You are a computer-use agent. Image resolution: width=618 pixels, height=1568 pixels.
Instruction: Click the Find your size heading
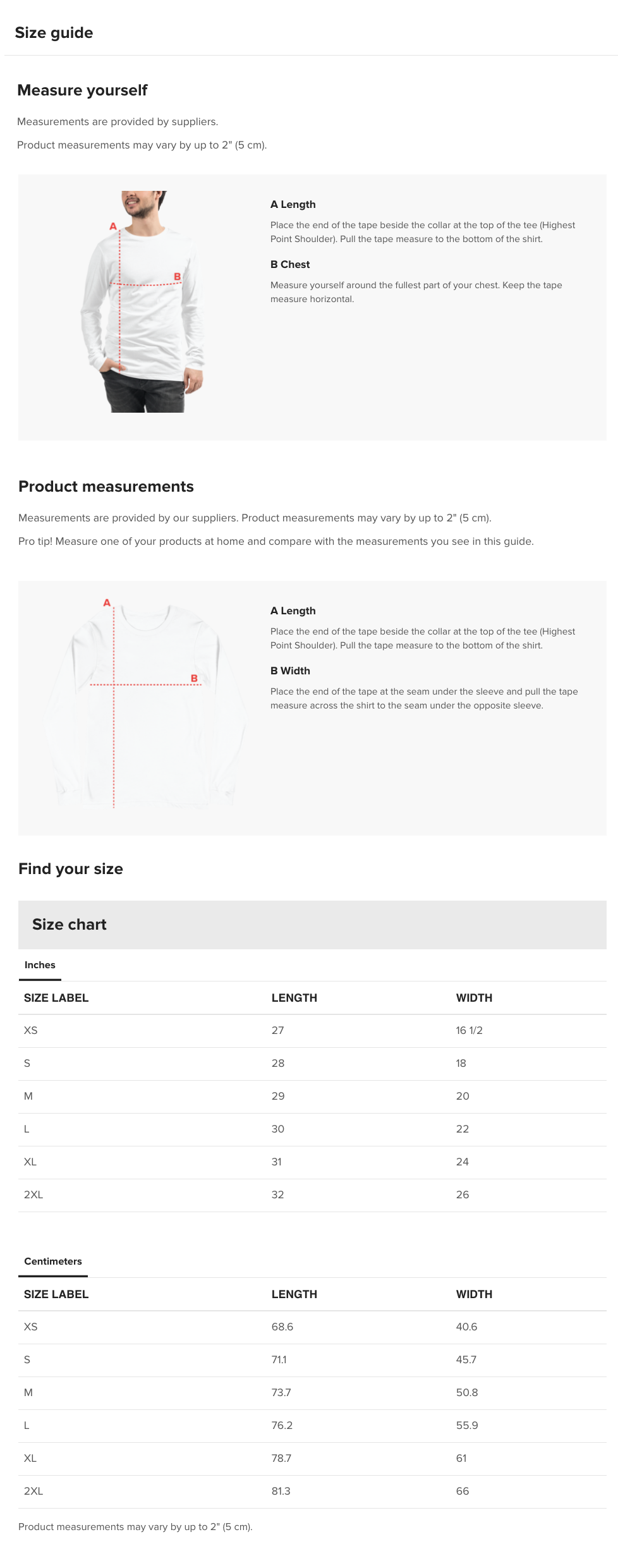pos(71,869)
